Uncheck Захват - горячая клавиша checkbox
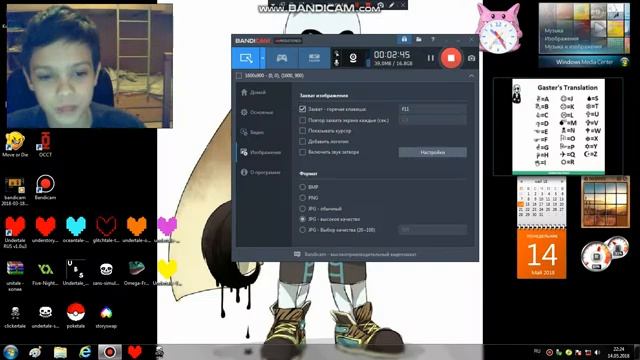The height and width of the screenshot is (360, 640). pos(302,109)
